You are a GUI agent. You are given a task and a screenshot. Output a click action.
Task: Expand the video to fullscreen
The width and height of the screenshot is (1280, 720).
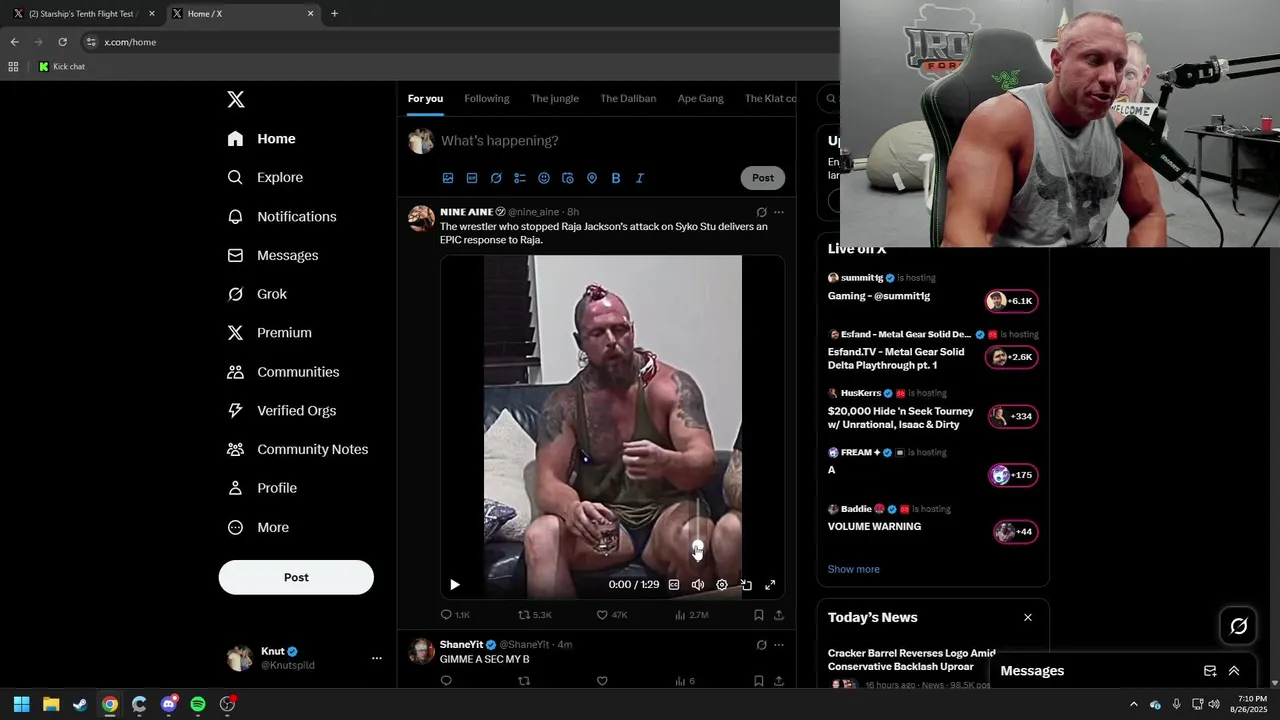(x=770, y=585)
